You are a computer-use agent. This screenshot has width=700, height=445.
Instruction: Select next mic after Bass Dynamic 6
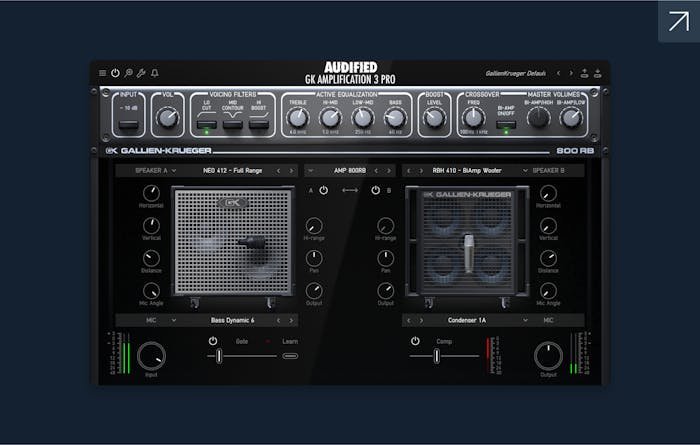coord(291,320)
